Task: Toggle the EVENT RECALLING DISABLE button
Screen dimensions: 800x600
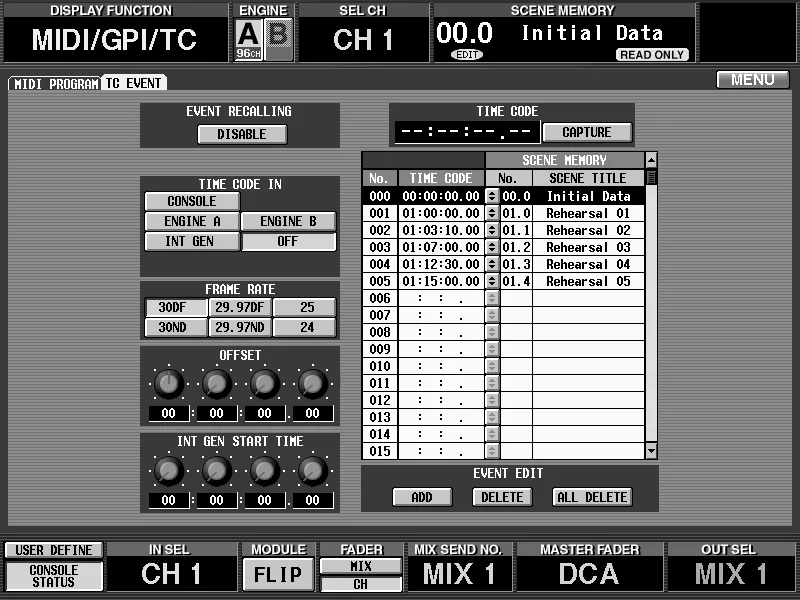Action: coord(242,134)
